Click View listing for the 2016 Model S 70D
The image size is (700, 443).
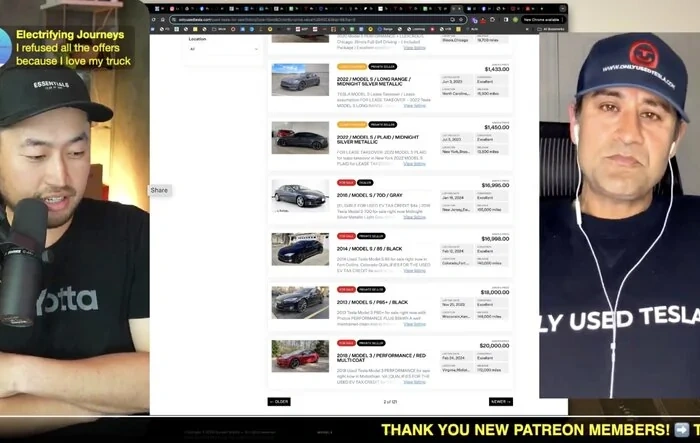414,217
